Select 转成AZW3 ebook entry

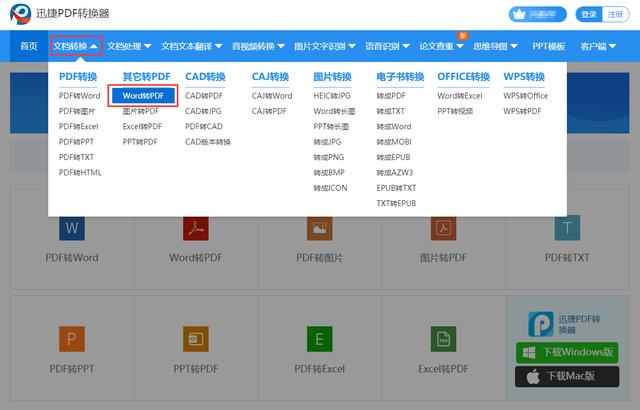point(395,173)
